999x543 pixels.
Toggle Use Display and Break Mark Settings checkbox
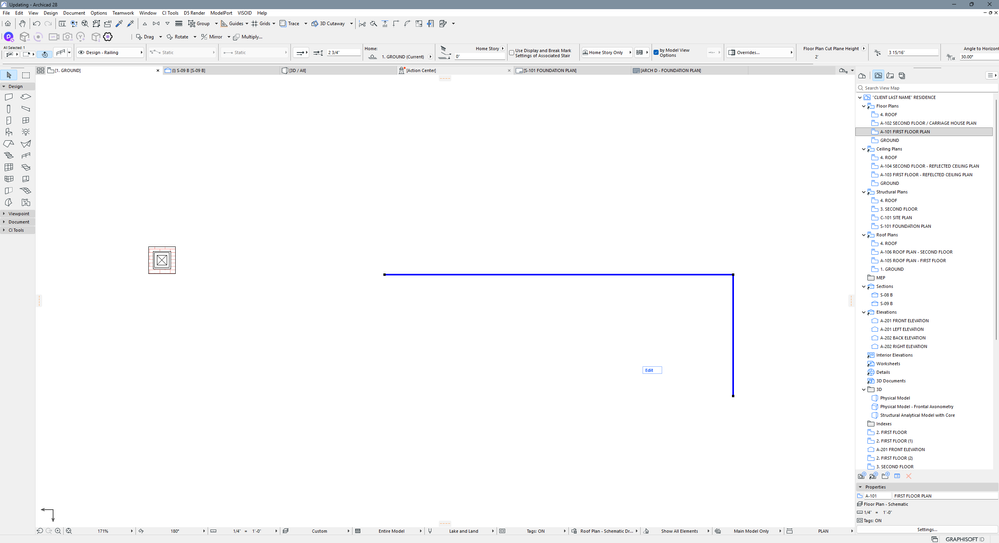[512, 53]
